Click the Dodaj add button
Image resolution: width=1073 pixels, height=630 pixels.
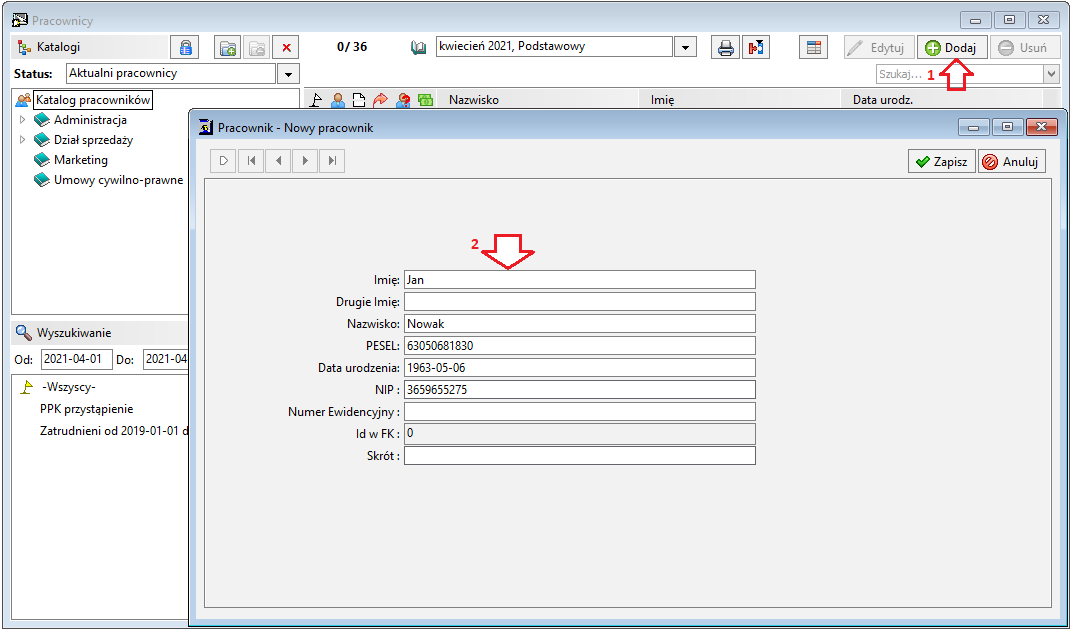(952, 48)
